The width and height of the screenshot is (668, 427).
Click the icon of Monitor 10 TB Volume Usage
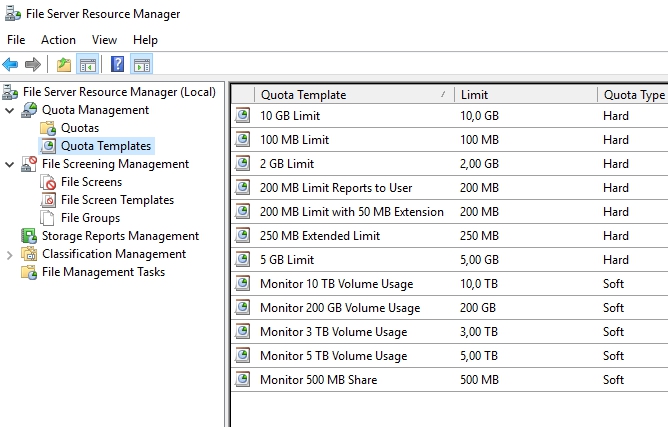242,283
